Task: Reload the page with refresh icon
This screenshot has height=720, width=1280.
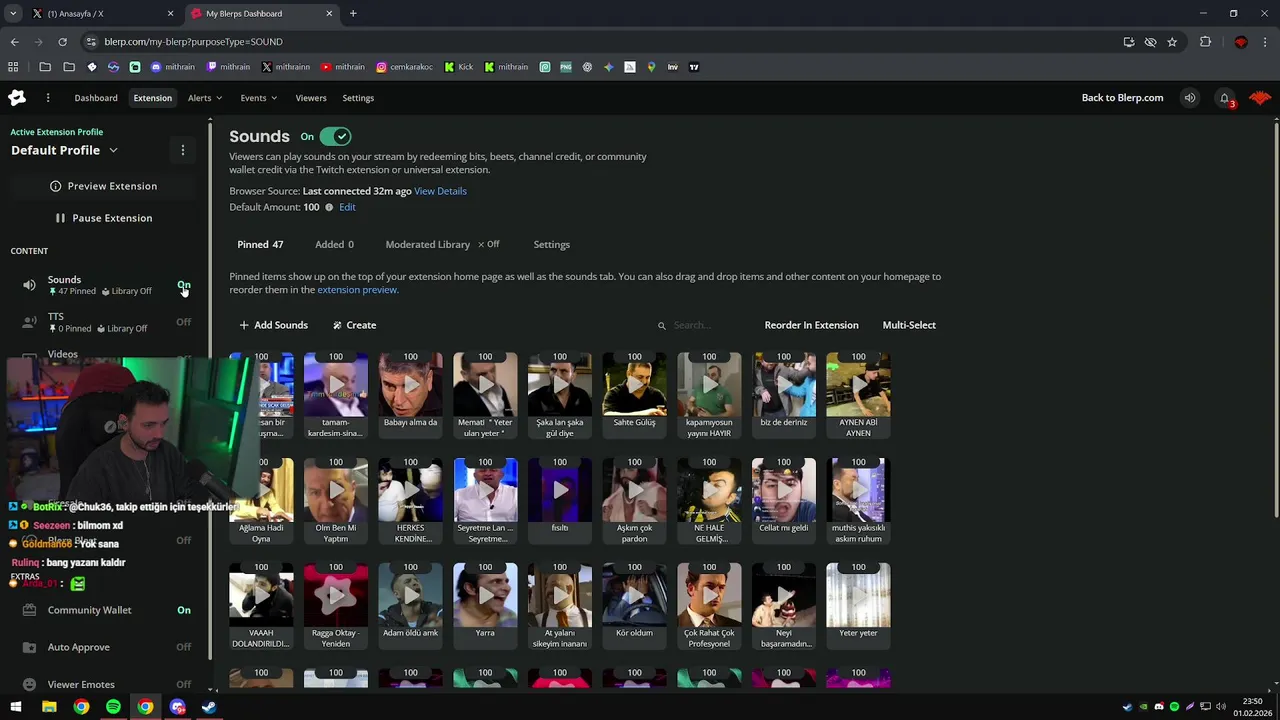Action: [x=62, y=42]
